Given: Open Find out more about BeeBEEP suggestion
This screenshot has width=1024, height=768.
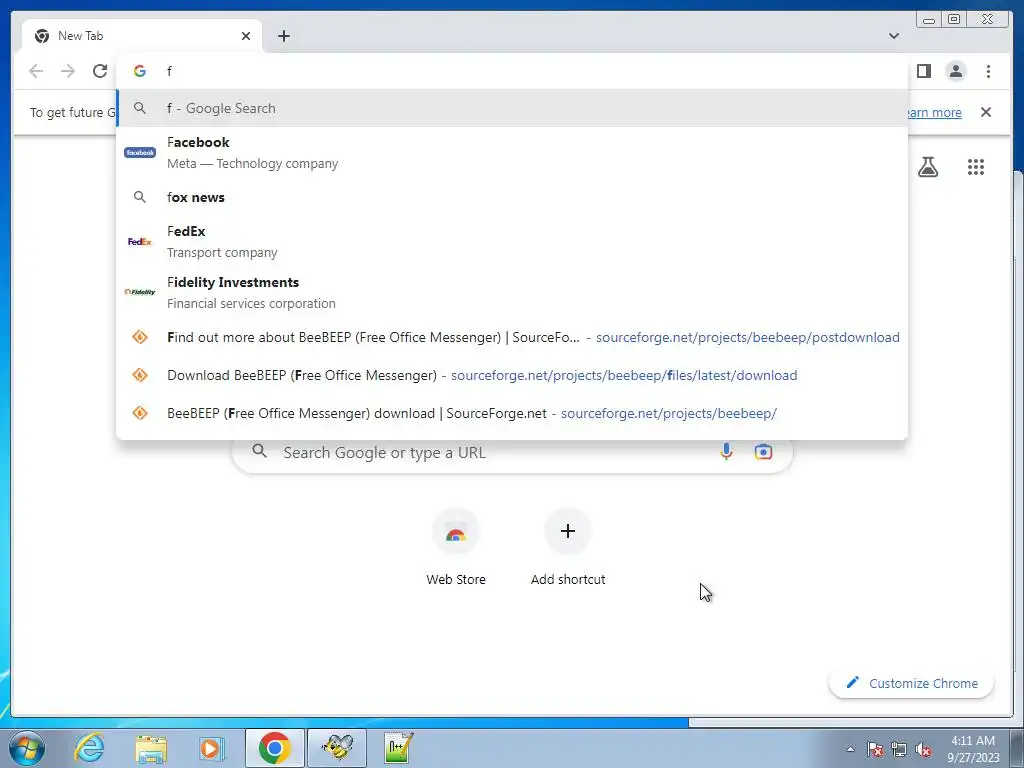Looking at the screenshot, I should pos(512,338).
